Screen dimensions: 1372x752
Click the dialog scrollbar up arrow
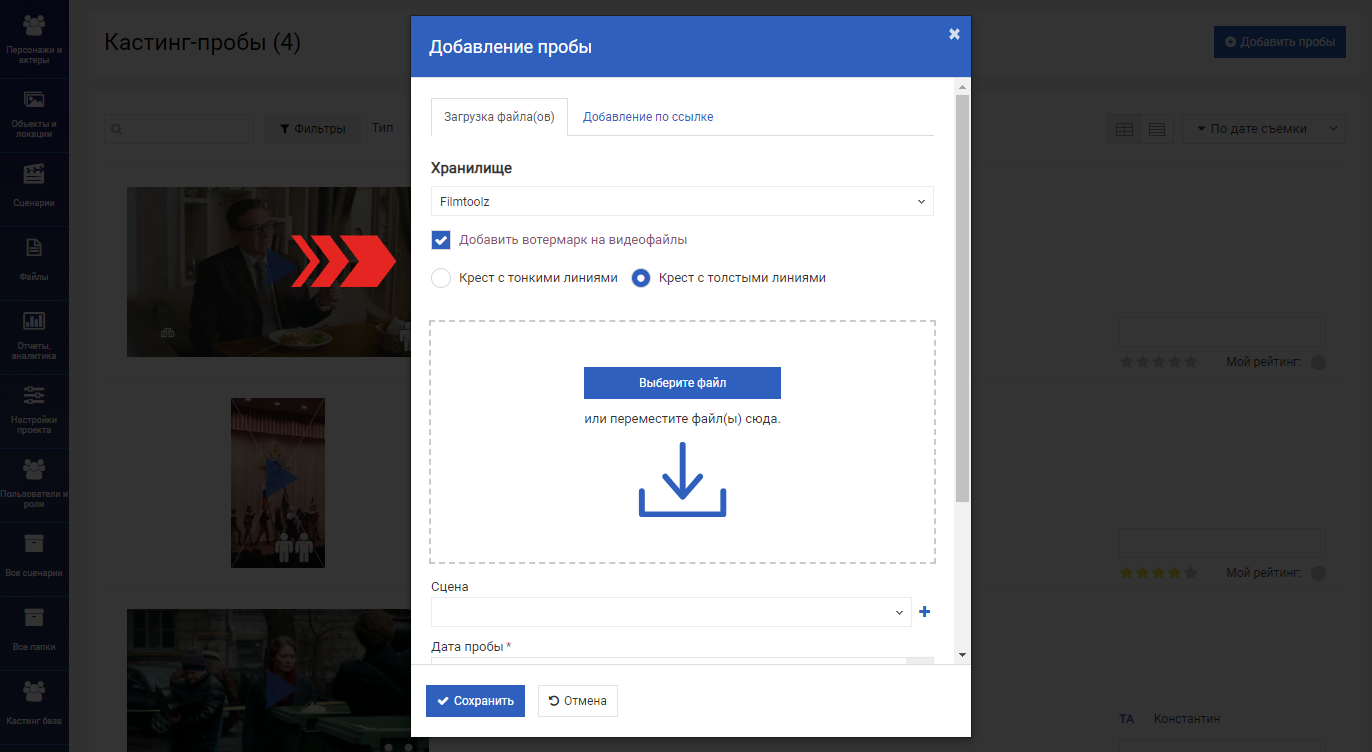coord(962,87)
